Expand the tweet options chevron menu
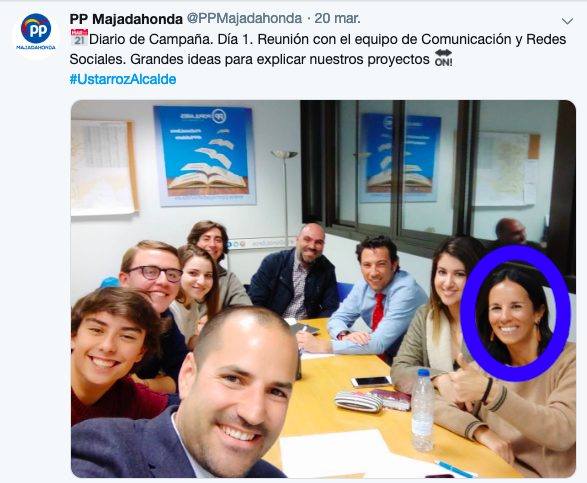 click(568, 21)
